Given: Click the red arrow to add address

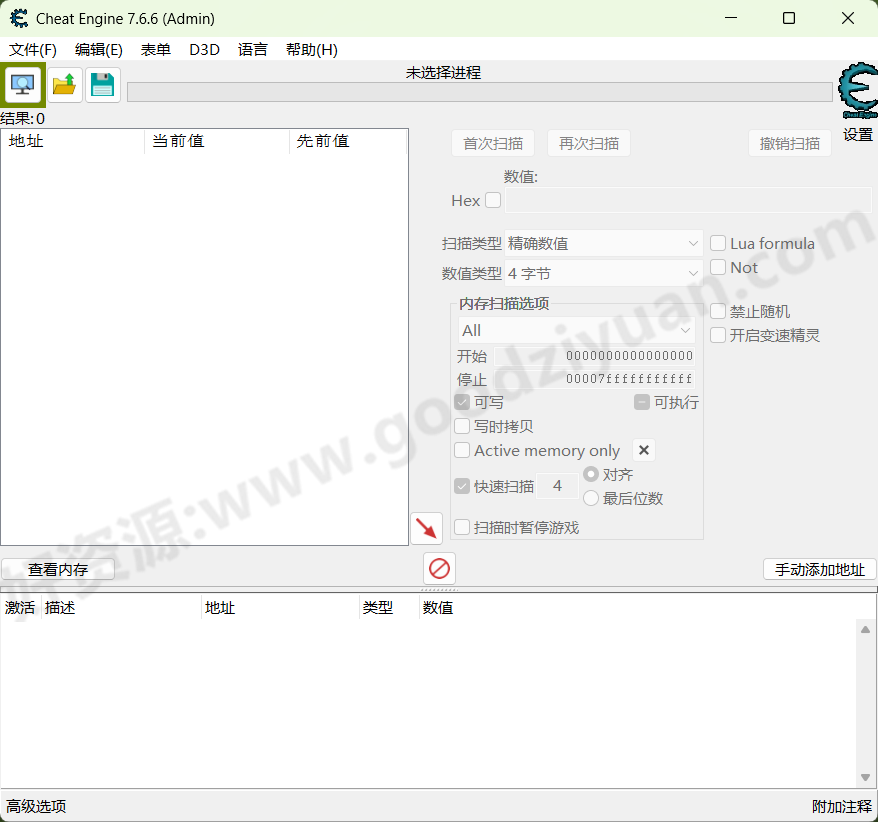Looking at the screenshot, I should (x=426, y=528).
